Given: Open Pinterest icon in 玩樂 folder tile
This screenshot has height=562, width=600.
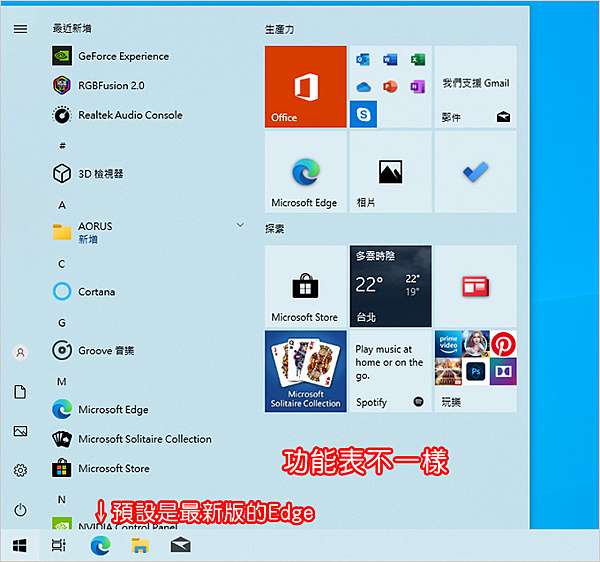Looking at the screenshot, I should (503, 344).
